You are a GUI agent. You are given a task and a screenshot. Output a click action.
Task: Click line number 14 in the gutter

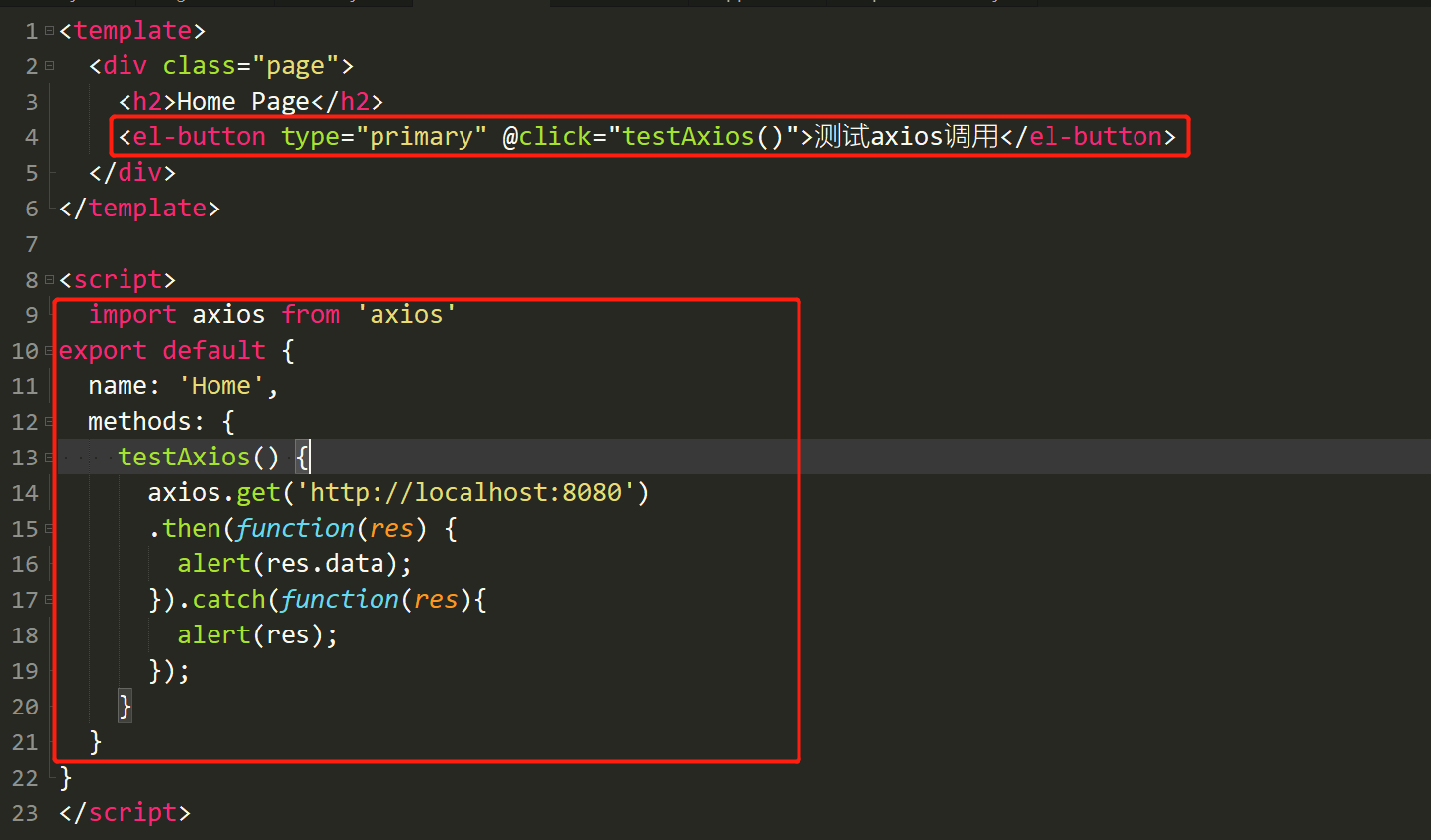[x=25, y=492]
